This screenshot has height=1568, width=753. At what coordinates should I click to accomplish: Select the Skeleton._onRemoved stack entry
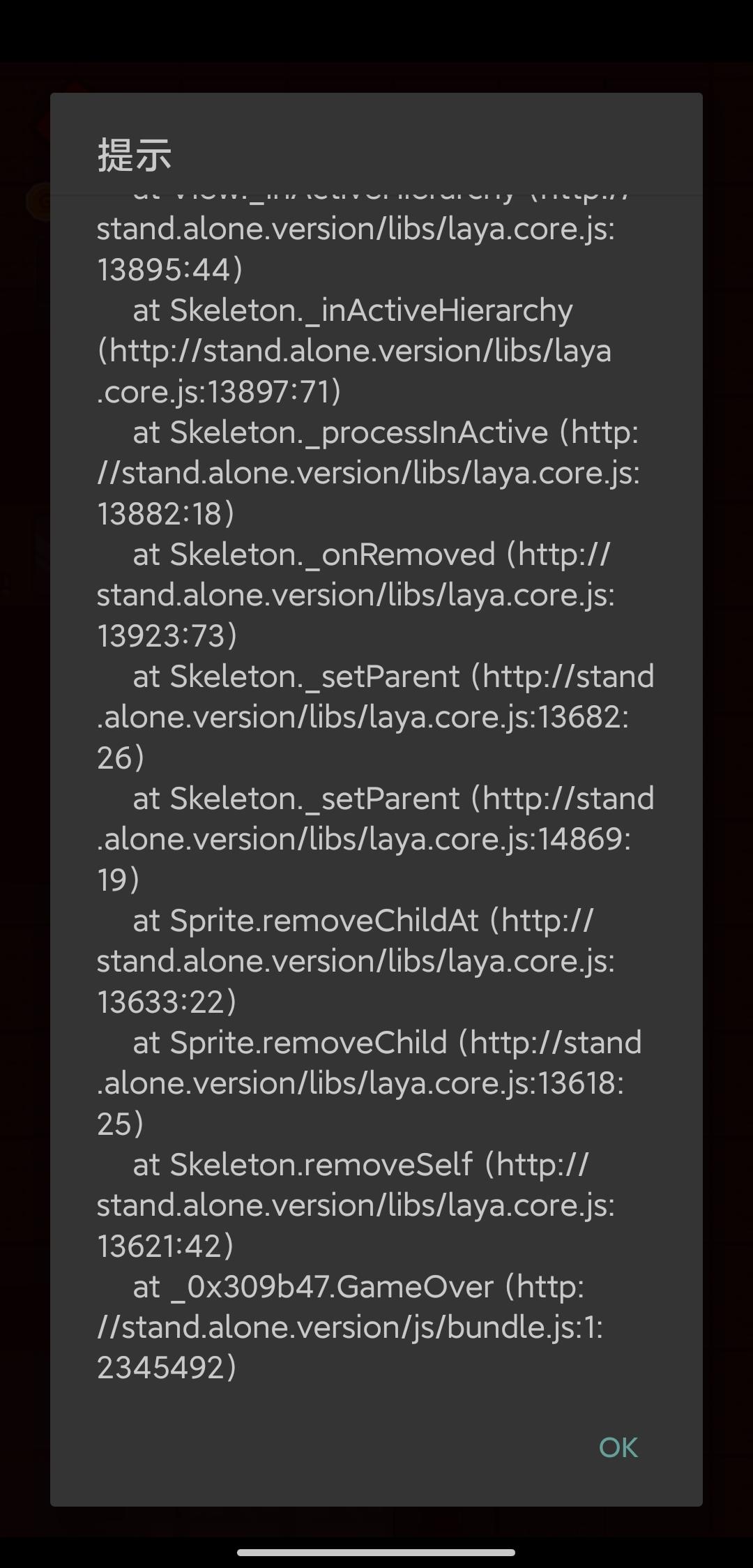pyautogui.click(x=332, y=555)
